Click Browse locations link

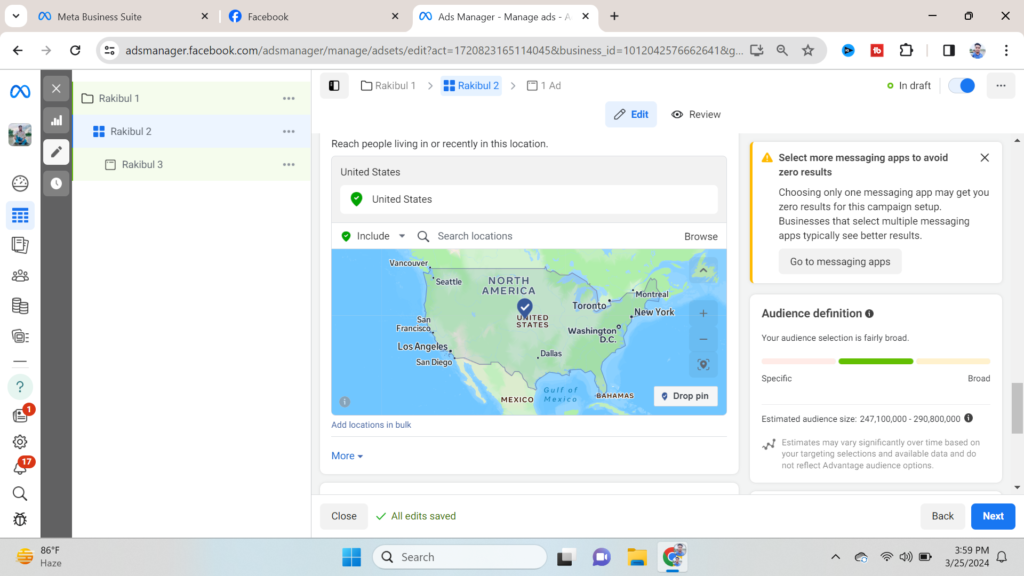click(701, 236)
